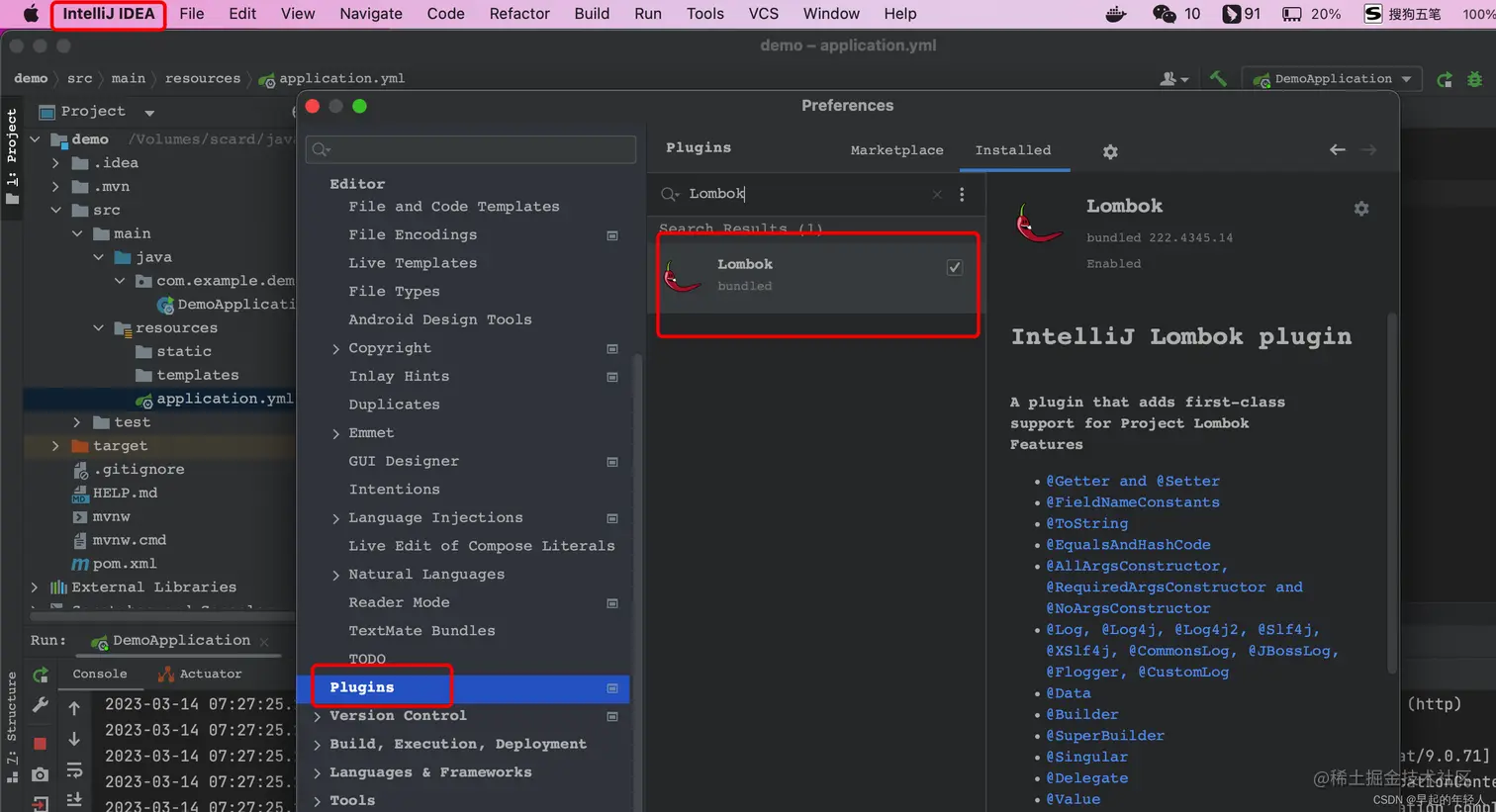The image size is (1496, 812).
Task: Collapse the resources folder in Project tree
Action: pyautogui.click(x=98, y=328)
